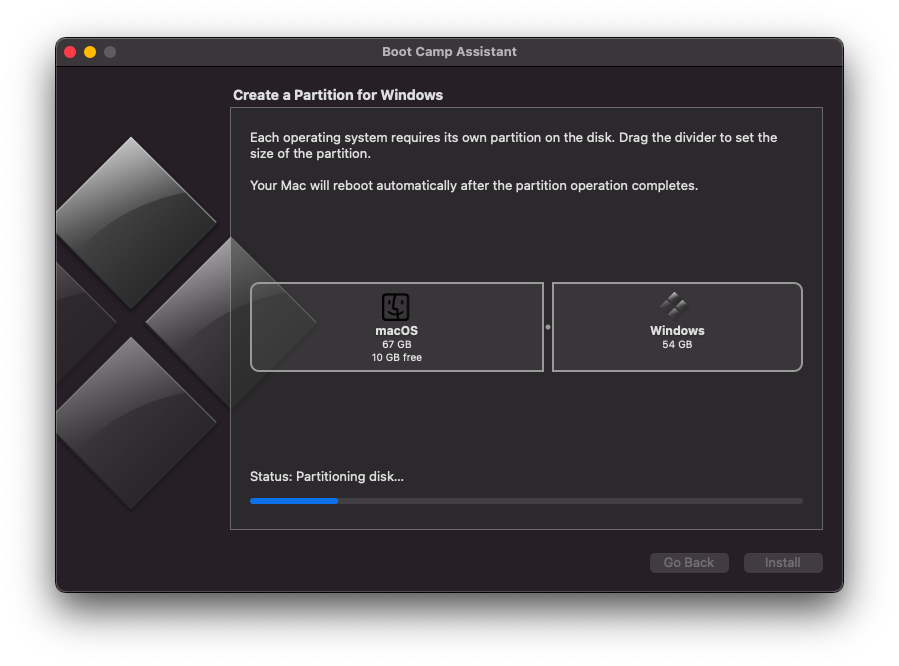Close the Boot Camp Assistant window

[x=70, y=52]
